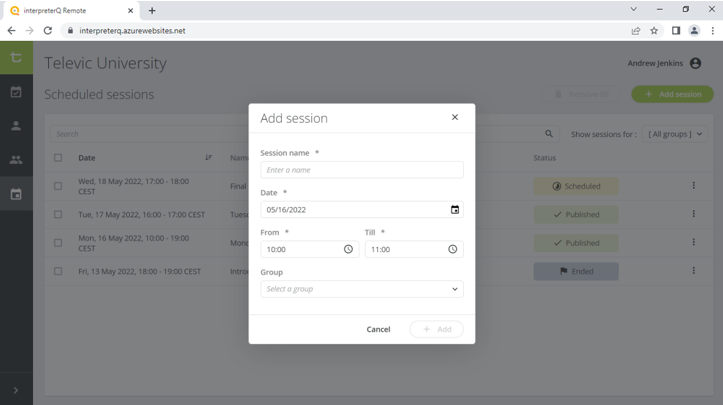The image size is (723, 405).
Task: View site lock info icon
Action: [70, 30]
